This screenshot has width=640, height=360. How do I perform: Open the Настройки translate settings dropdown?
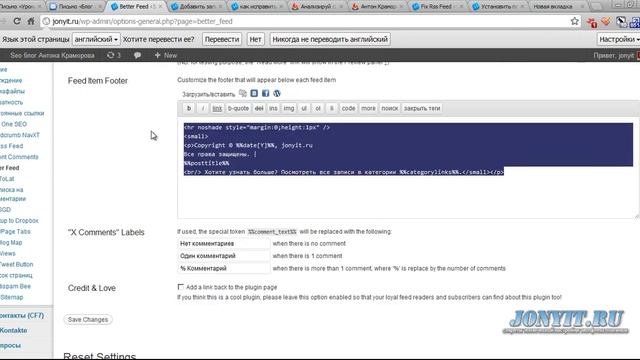point(618,39)
